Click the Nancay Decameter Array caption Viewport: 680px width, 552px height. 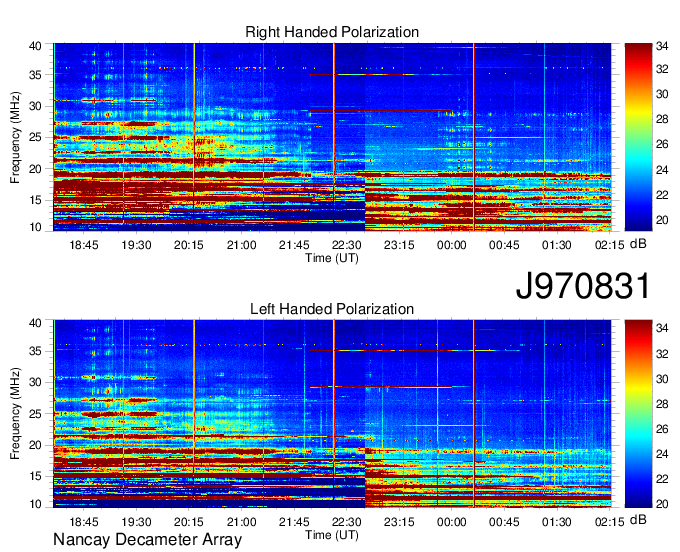147,540
